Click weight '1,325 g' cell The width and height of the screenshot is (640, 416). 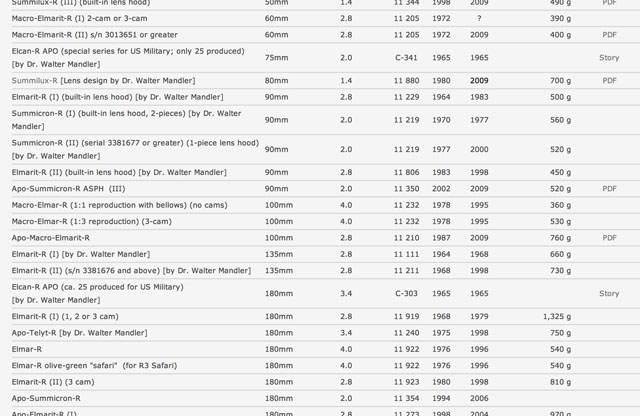point(557,316)
